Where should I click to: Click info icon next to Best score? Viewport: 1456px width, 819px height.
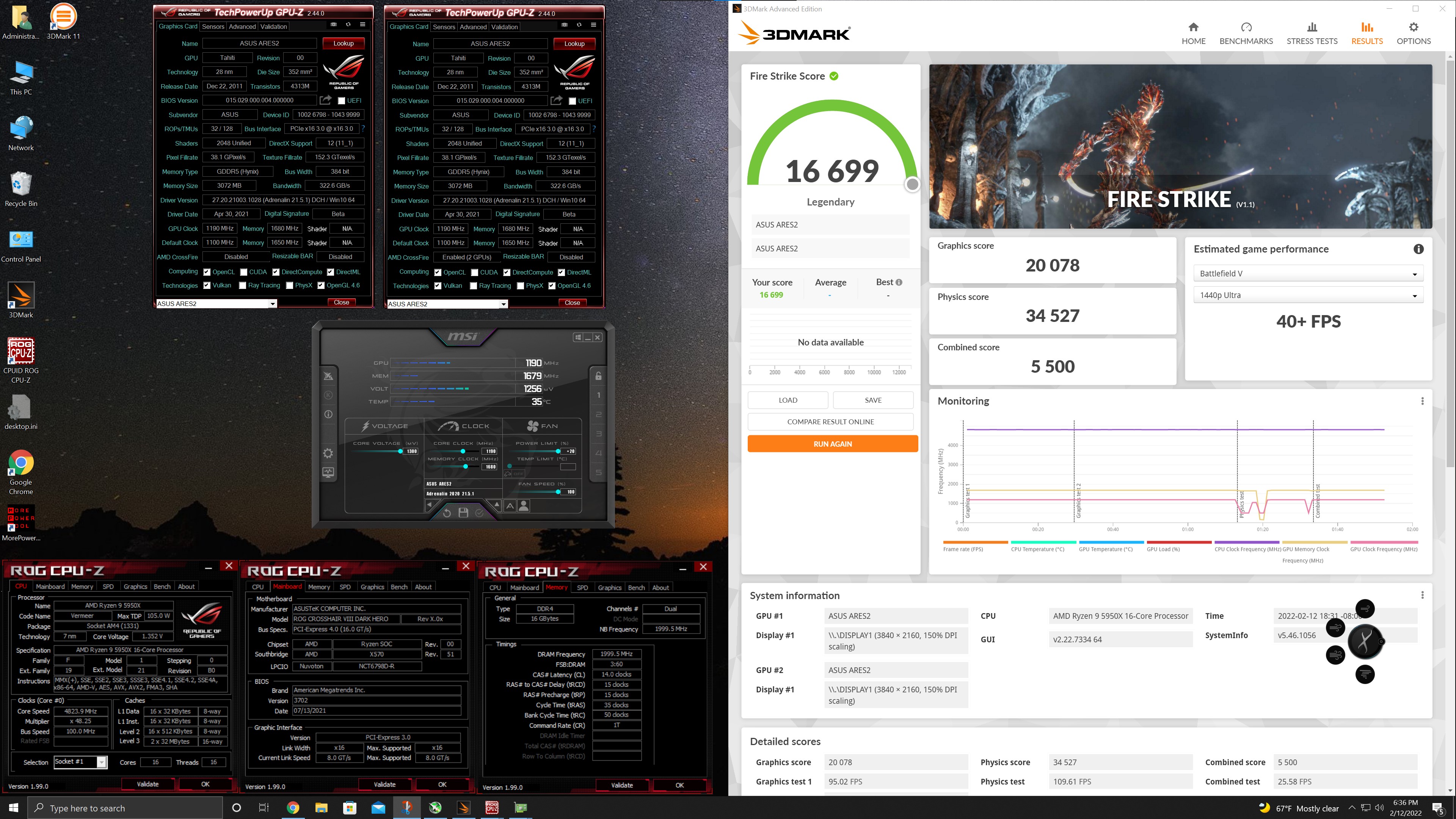click(x=899, y=282)
